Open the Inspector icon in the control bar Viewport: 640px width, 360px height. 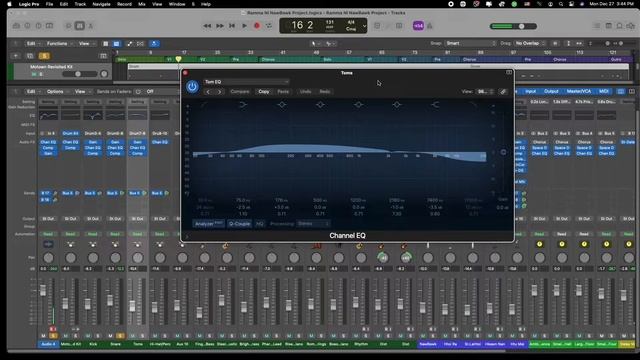point(27,26)
